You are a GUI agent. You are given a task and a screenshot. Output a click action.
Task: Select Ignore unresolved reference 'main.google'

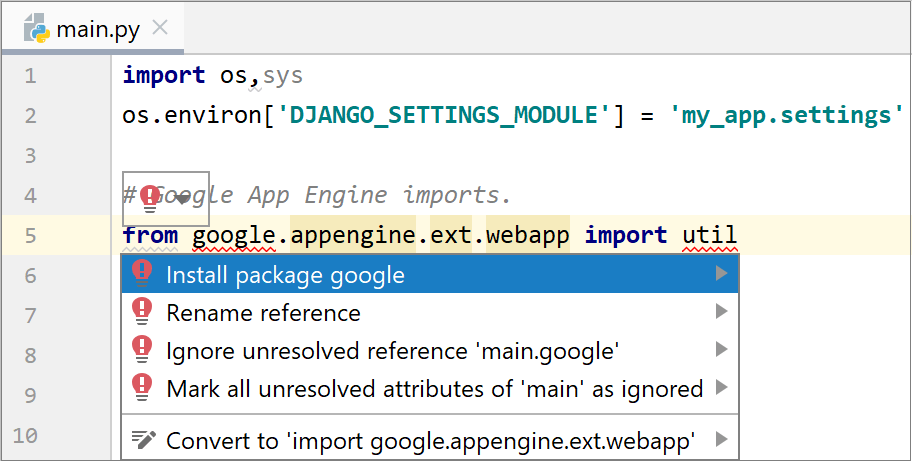[x=393, y=351]
